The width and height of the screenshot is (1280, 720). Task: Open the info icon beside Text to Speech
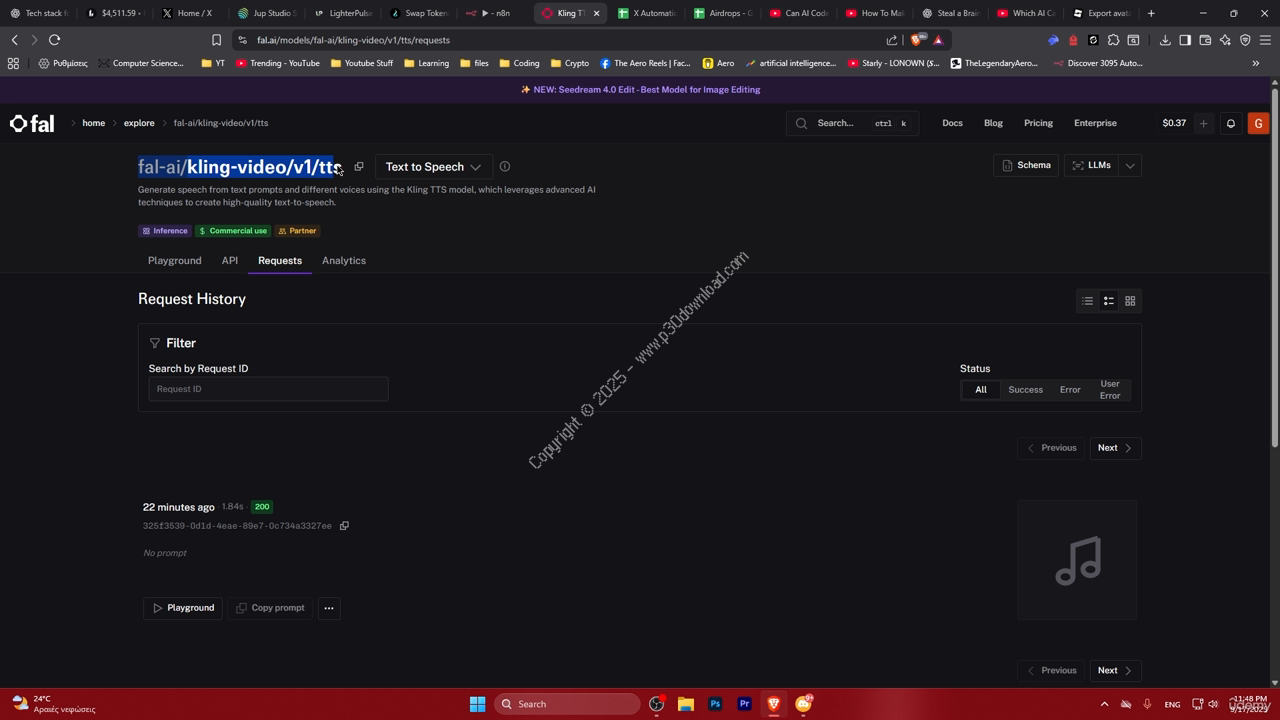[x=505, y=167]
